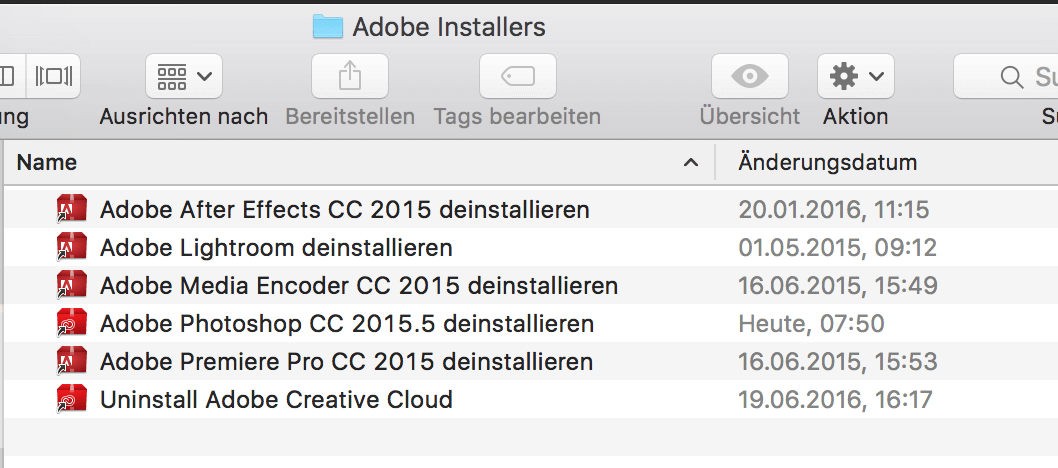
Task: Select Uninstall Adobe Creative Cloud entry
Action: (x=529, y=399)
